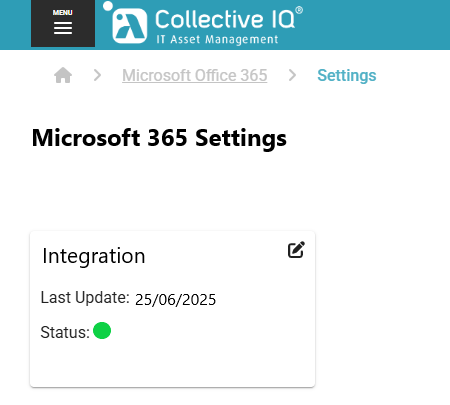Click the Status label text
The image size is (450, 405).
65,332
